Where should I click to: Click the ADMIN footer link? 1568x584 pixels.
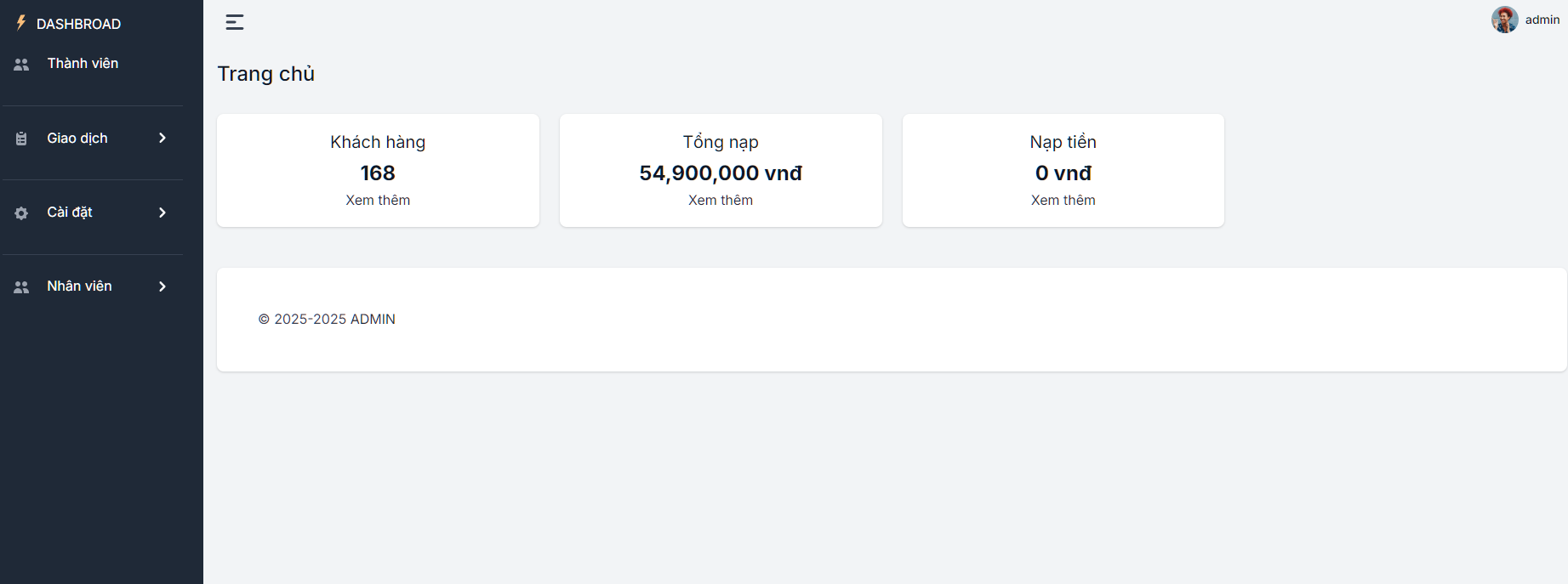[x=373, y=319]
